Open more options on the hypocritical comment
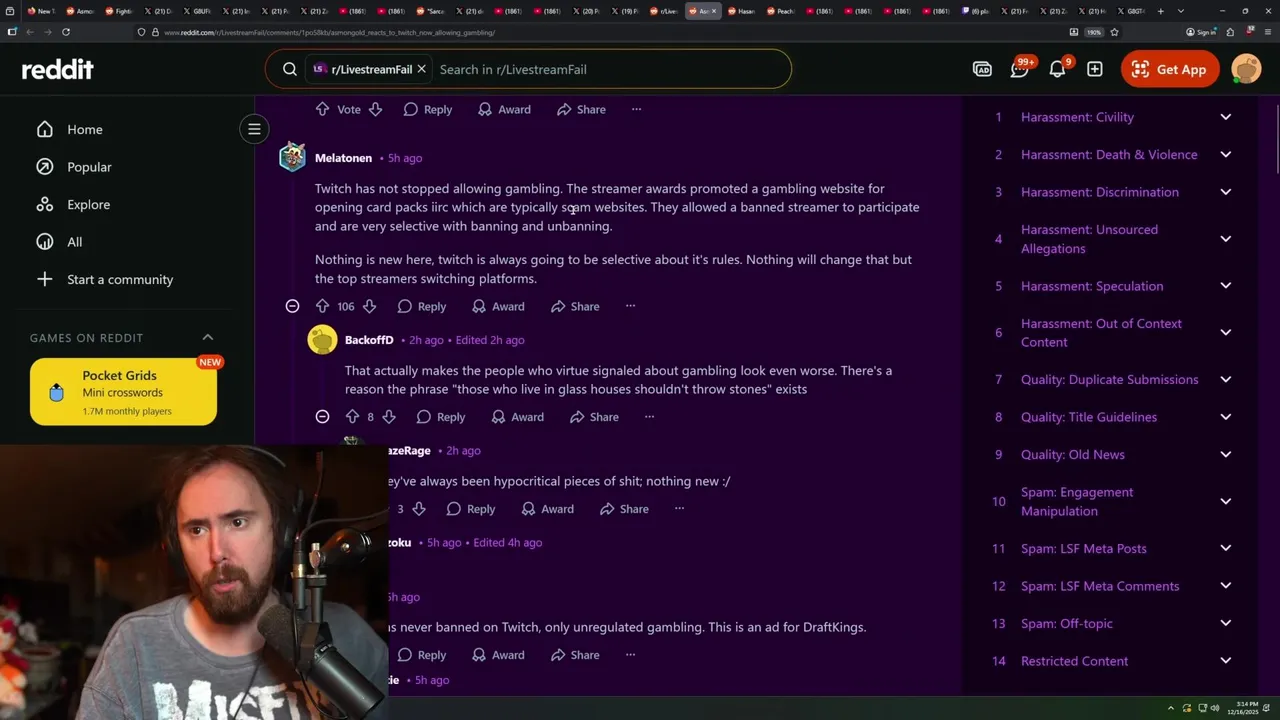1280x720 pixels. pos(679,509)
